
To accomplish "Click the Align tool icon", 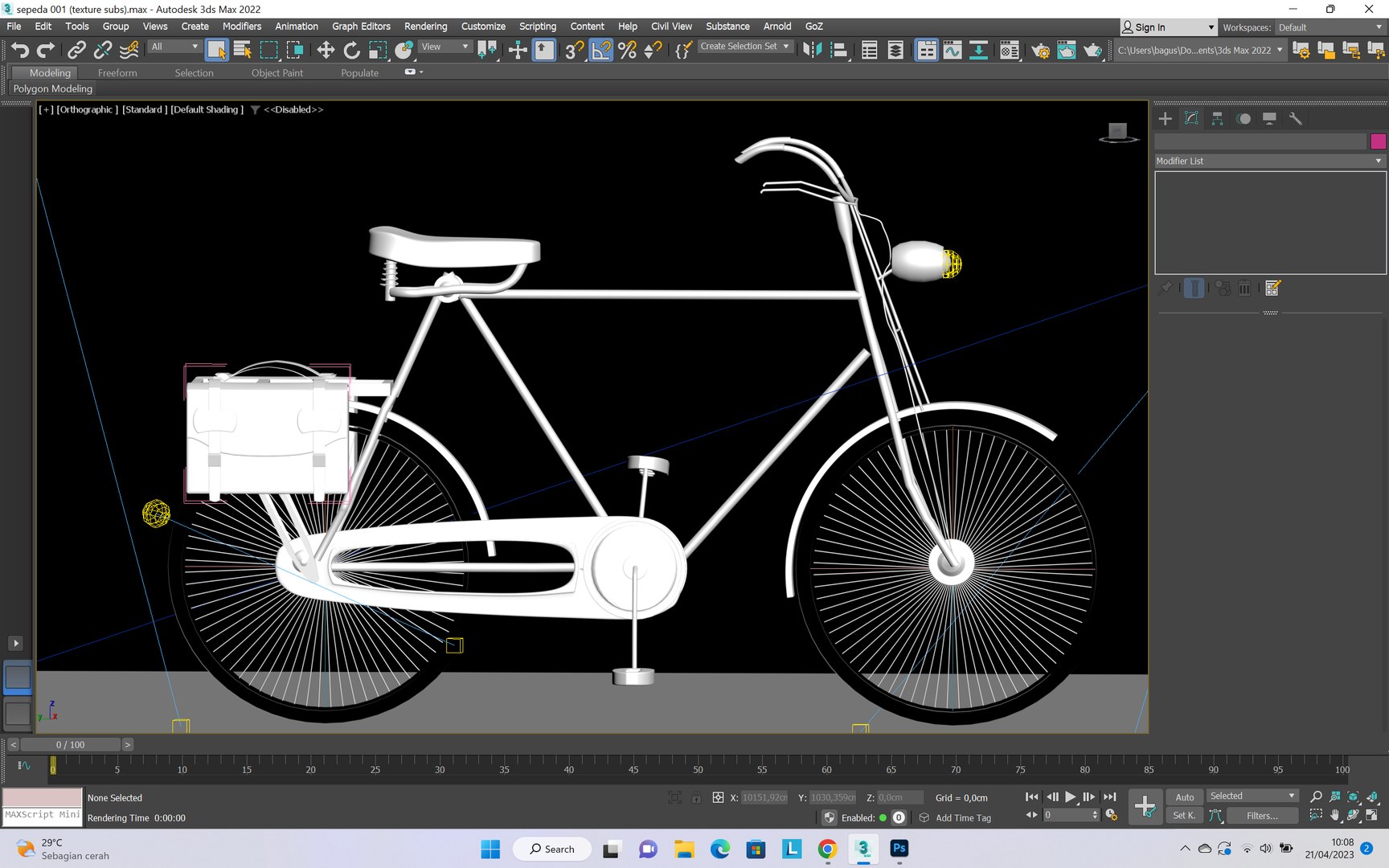I will 839,50.
